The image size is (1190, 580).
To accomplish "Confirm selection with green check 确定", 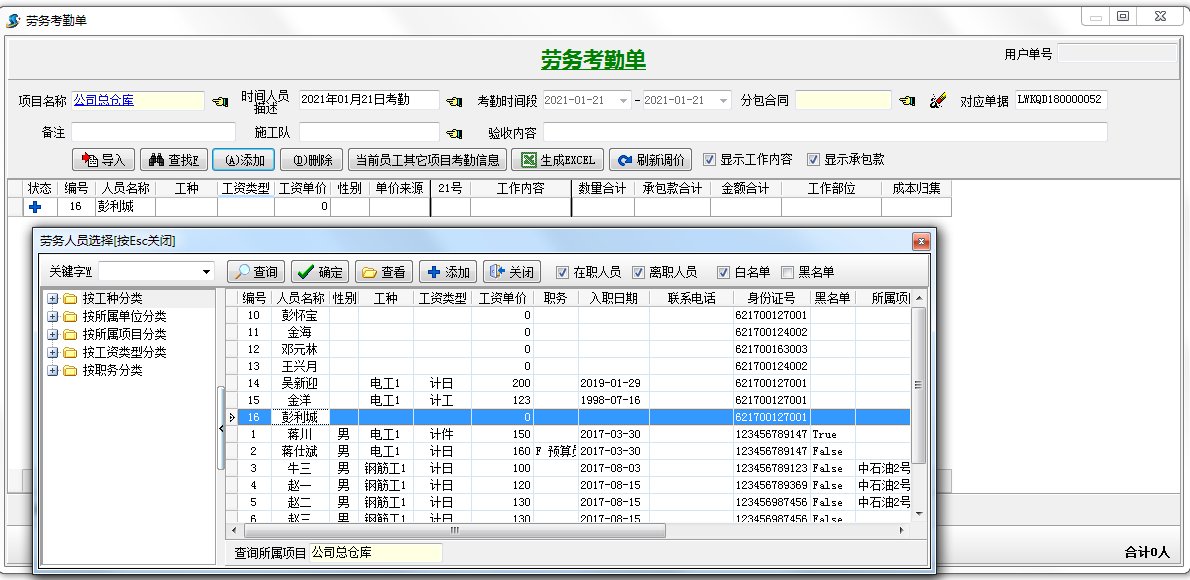I will pyautogui.click(x=320, y=272).
